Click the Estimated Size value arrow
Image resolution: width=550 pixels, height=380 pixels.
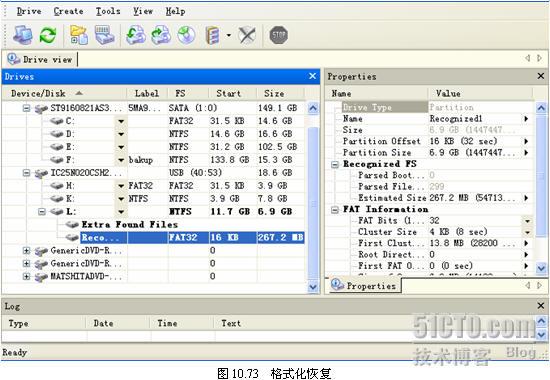click(x=526, y=198)
